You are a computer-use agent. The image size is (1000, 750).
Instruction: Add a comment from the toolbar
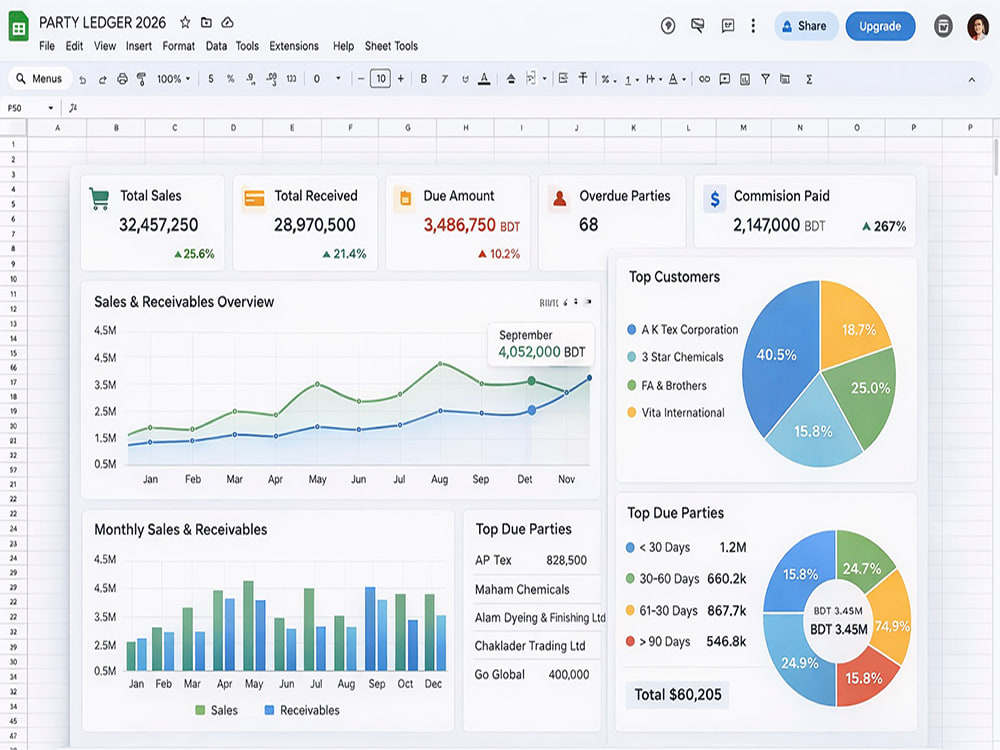click(x=724, y=79)
